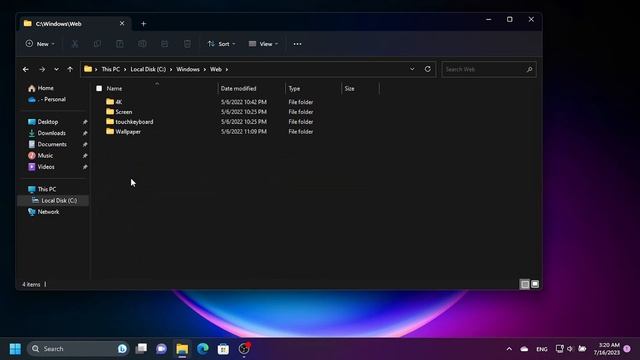The image size is (640, 360).
Task: Go up one folder level arrow
Action: coord(70,69)
